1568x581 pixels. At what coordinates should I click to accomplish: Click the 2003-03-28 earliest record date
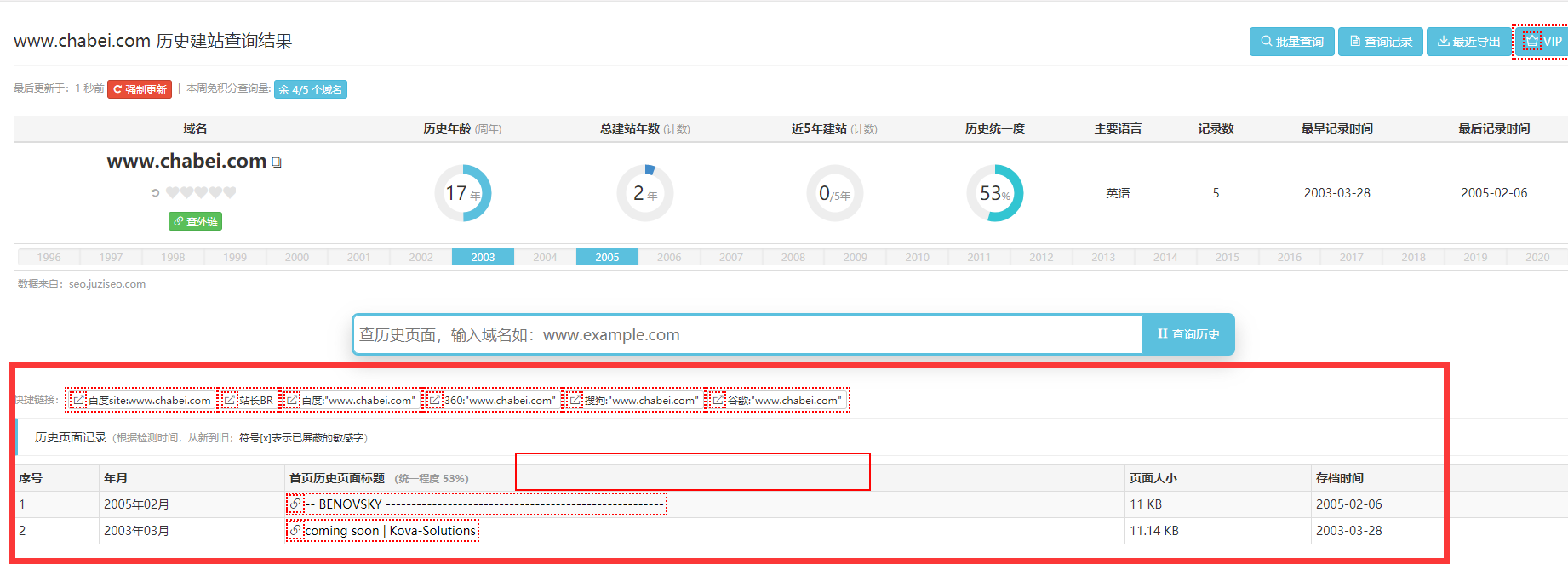(1336, 193)
